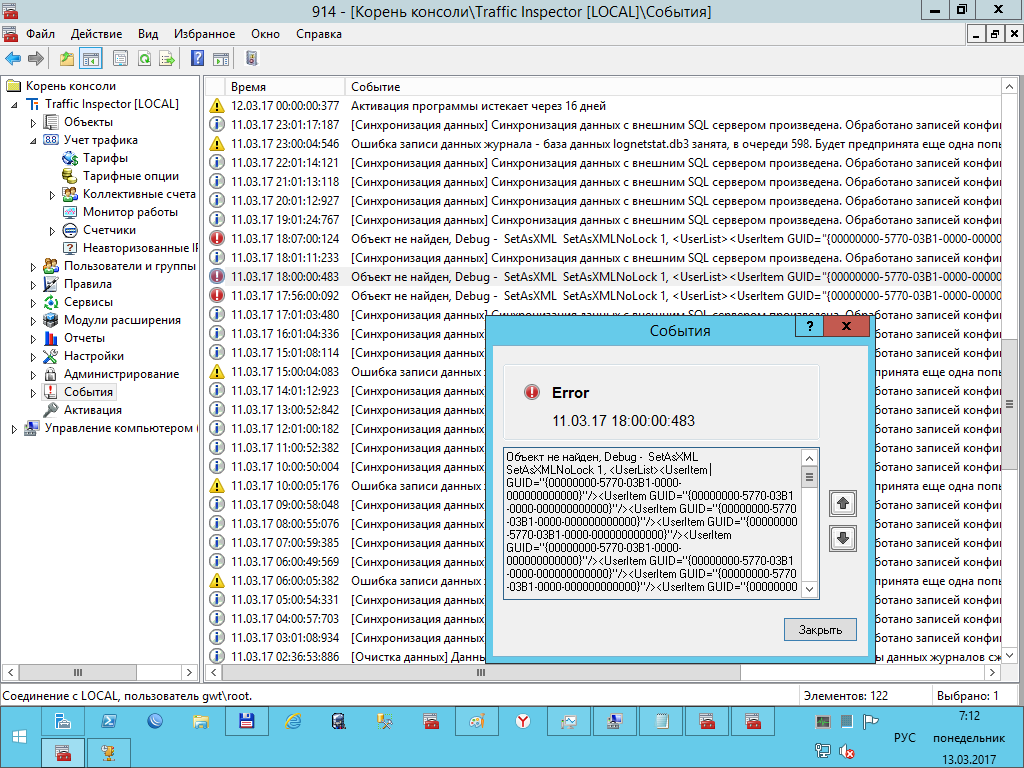The height and width of the screenshot is (768, 1024).
Task: Collapse the Учет трафика node
Action: [33, 140]
